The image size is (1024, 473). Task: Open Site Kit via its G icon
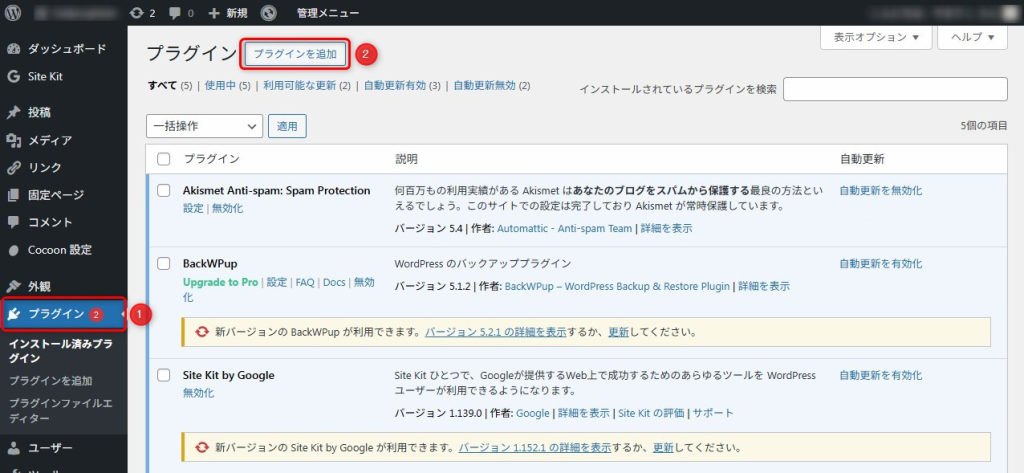tap(14, 76)
